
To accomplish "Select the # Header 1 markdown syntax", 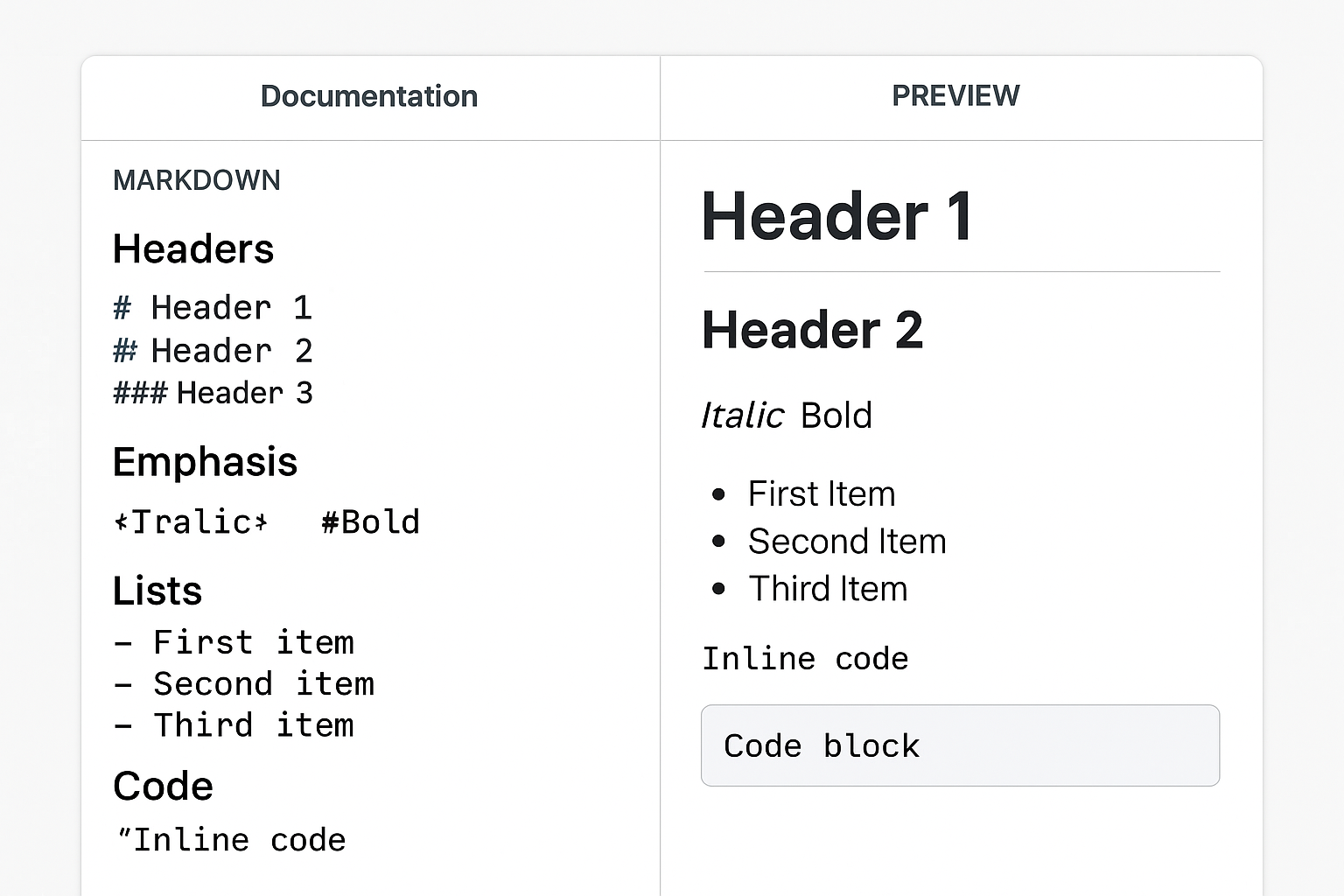I will [213, 307].
